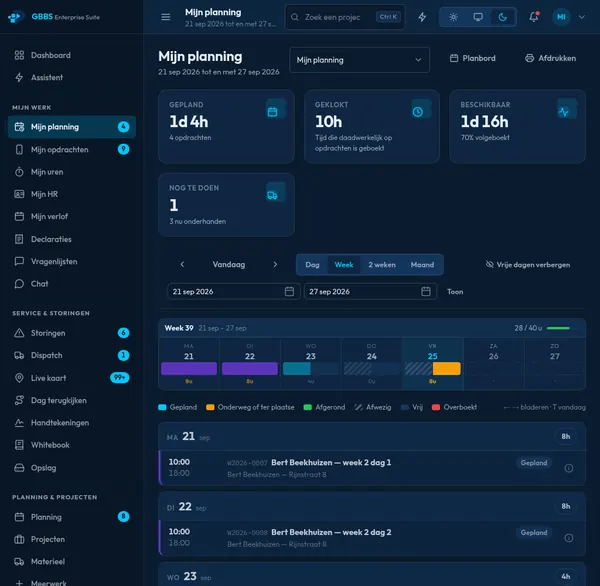
Task: Open the hamburger sidebar menu
Action: pyautogui.click(x=166, y=17)
